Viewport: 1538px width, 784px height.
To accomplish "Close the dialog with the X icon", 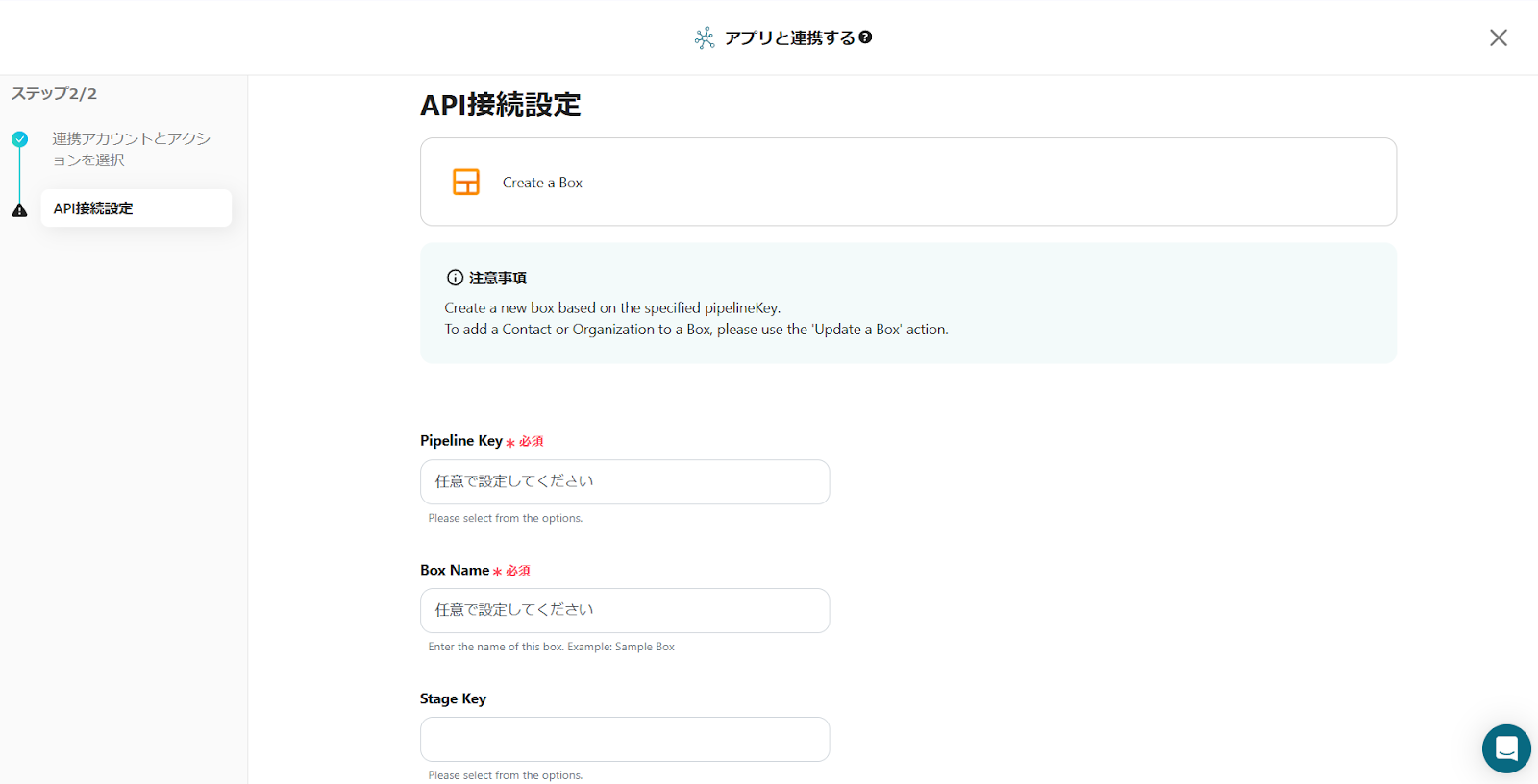I will [x=1498, y=37].
